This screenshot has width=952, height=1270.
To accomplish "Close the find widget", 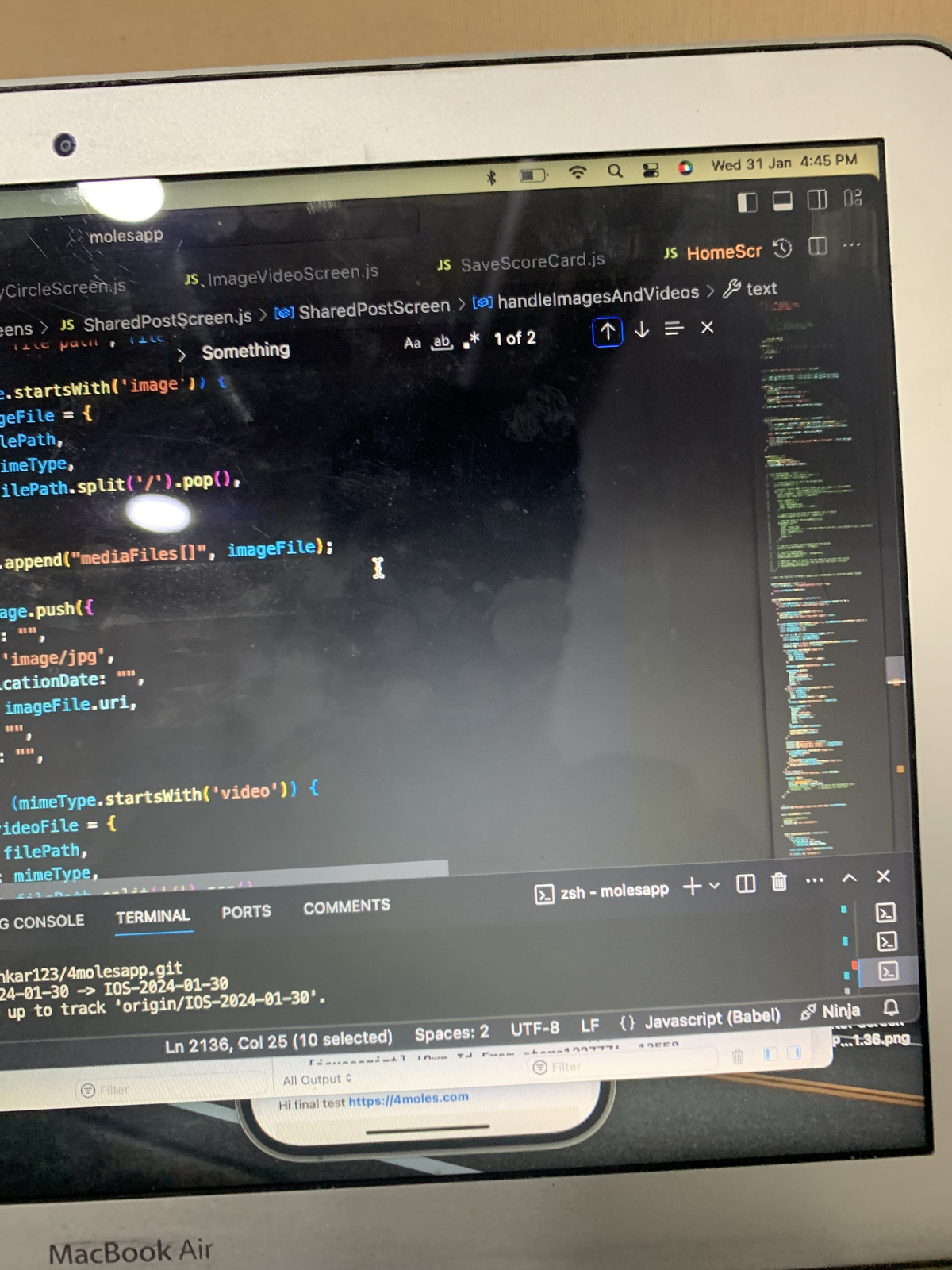I will (707, 327).
